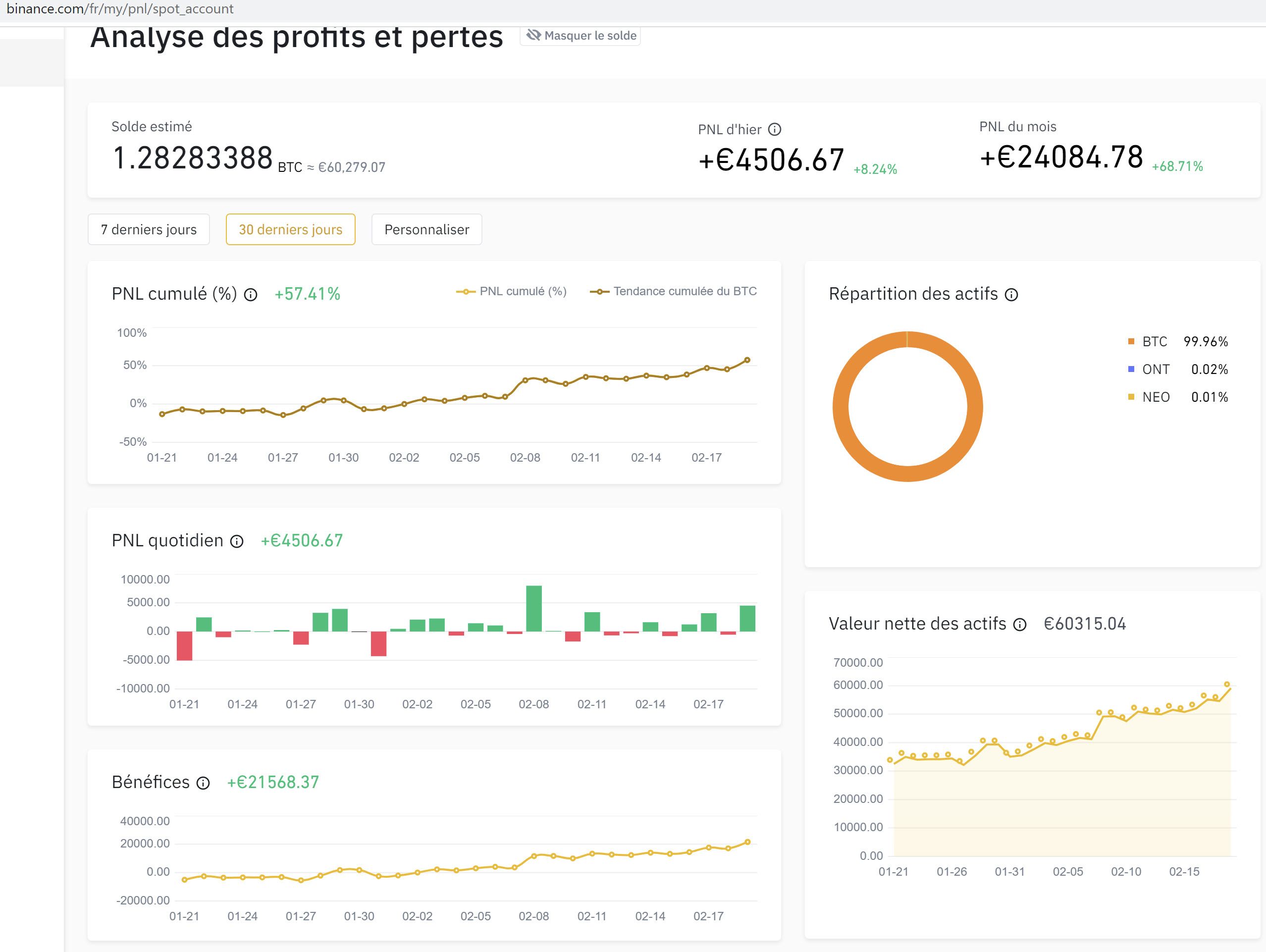
Task: Click the ONT blue legend swatch
Action: 1131,369
